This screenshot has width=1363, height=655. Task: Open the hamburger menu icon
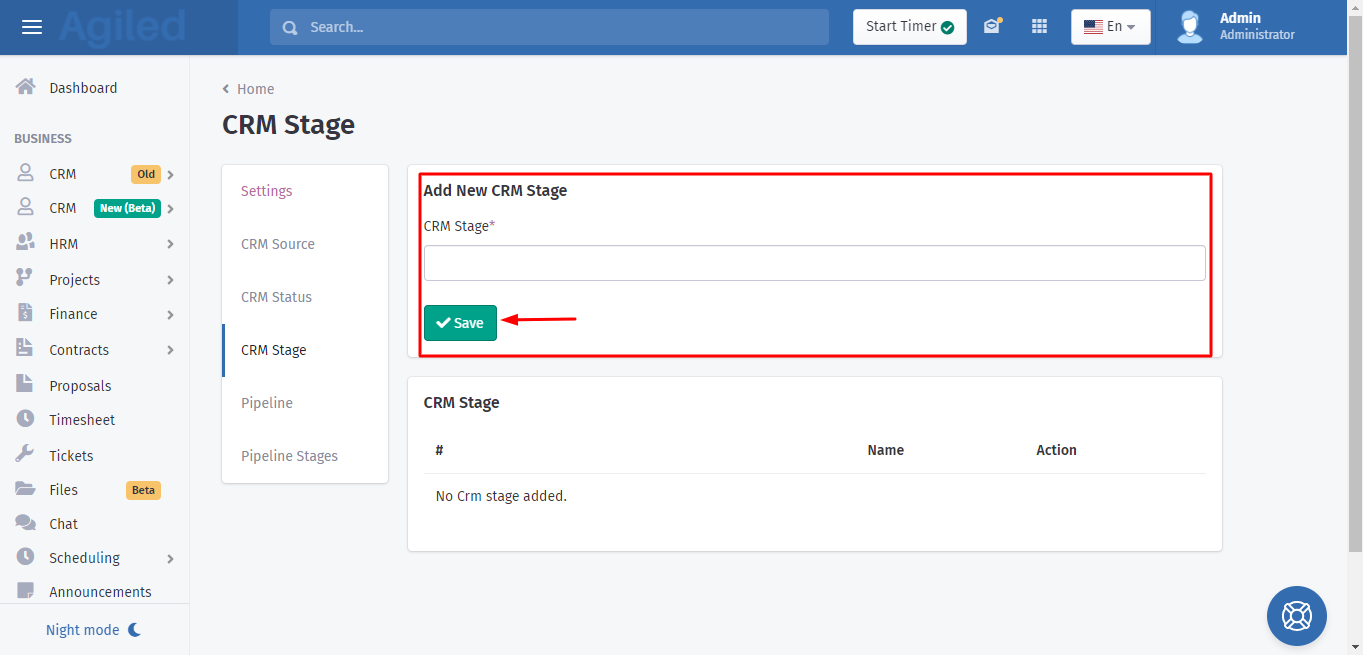tap(32, 27)
